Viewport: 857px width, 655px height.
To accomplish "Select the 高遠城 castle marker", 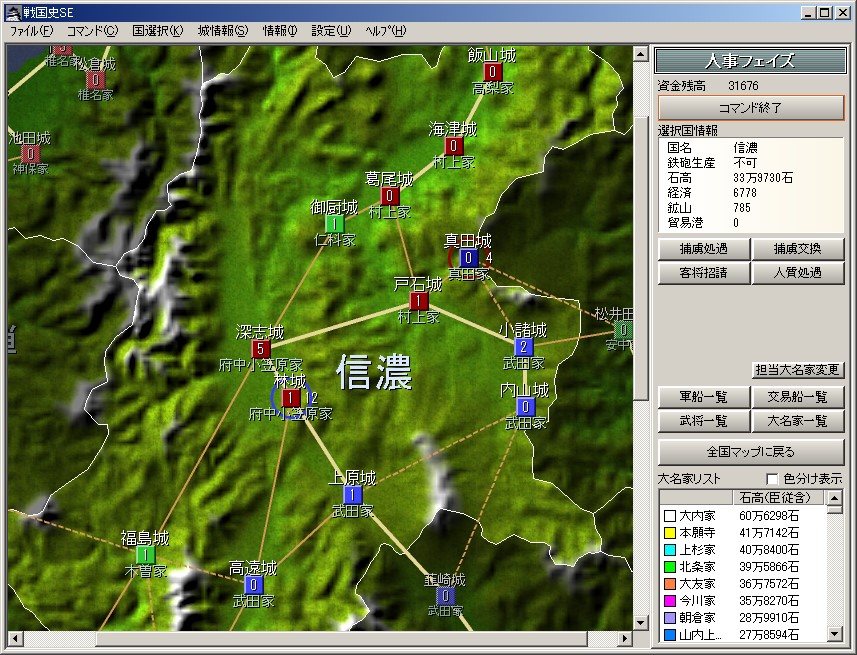I will (253, 584).
